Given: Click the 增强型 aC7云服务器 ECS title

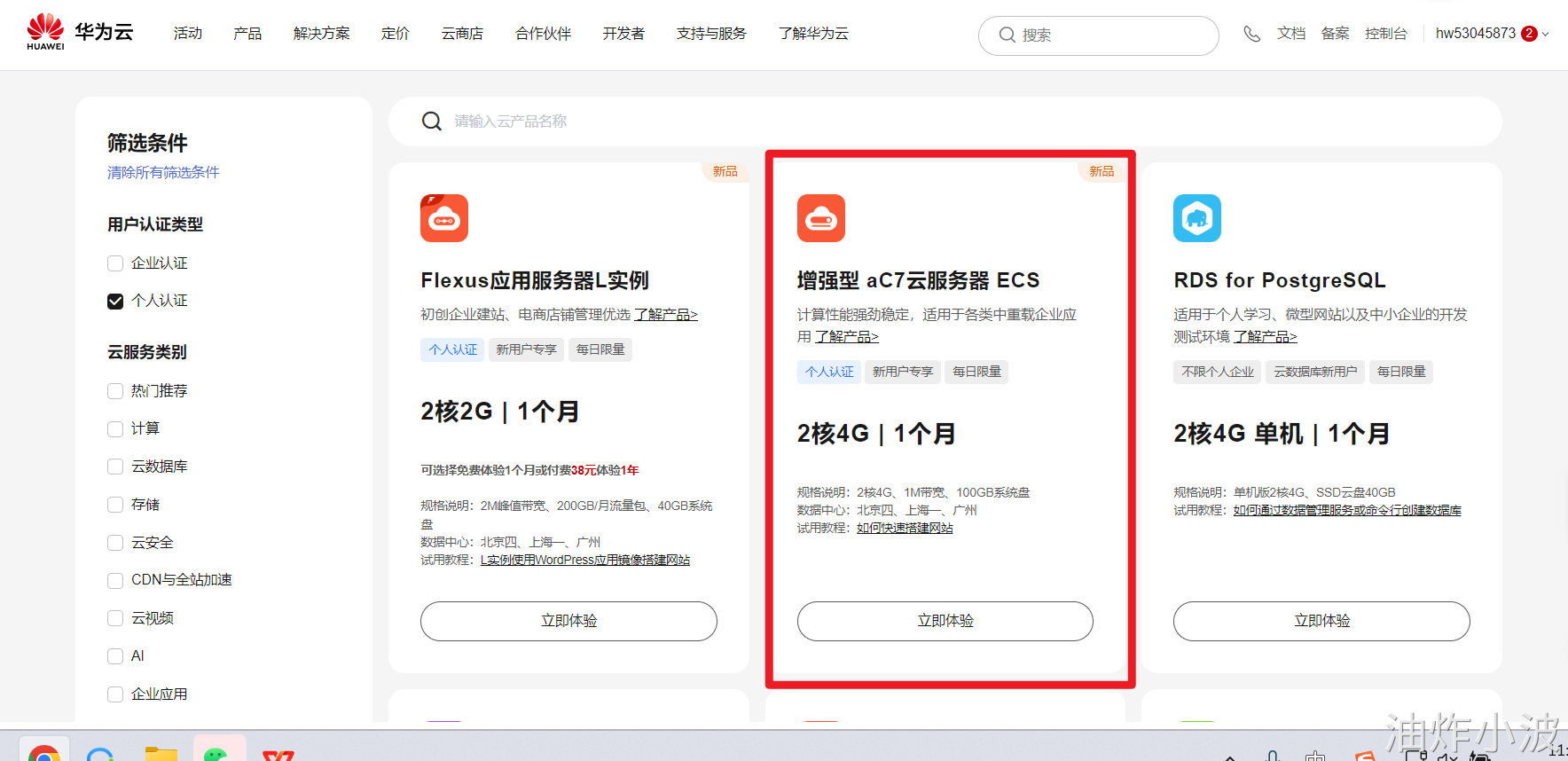Looking at the screenshot, I should [x=918, y=281].
